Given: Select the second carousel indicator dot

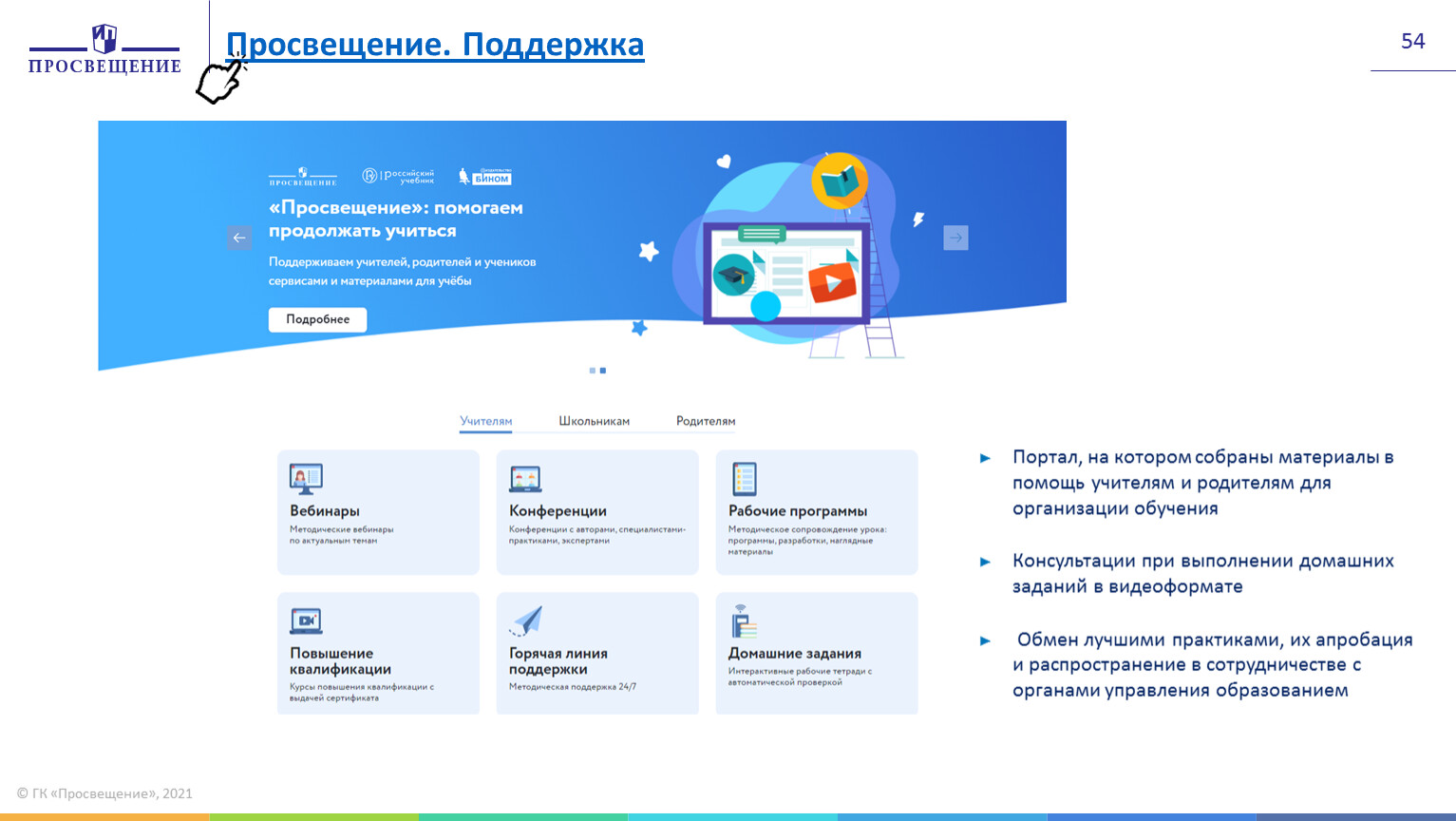Looking at the screenshot, I should coord(603,371).
